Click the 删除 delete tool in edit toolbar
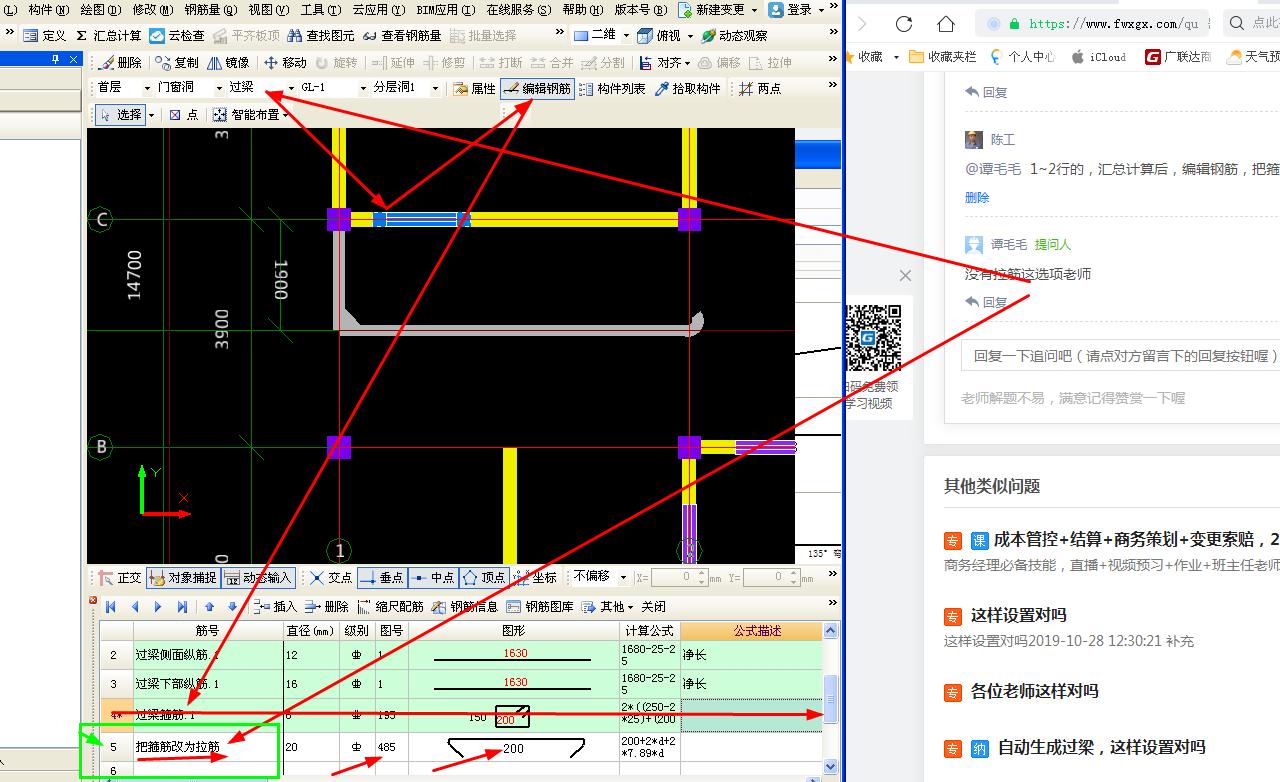This screenshot has height=782, width=1280. coord(121,62)
